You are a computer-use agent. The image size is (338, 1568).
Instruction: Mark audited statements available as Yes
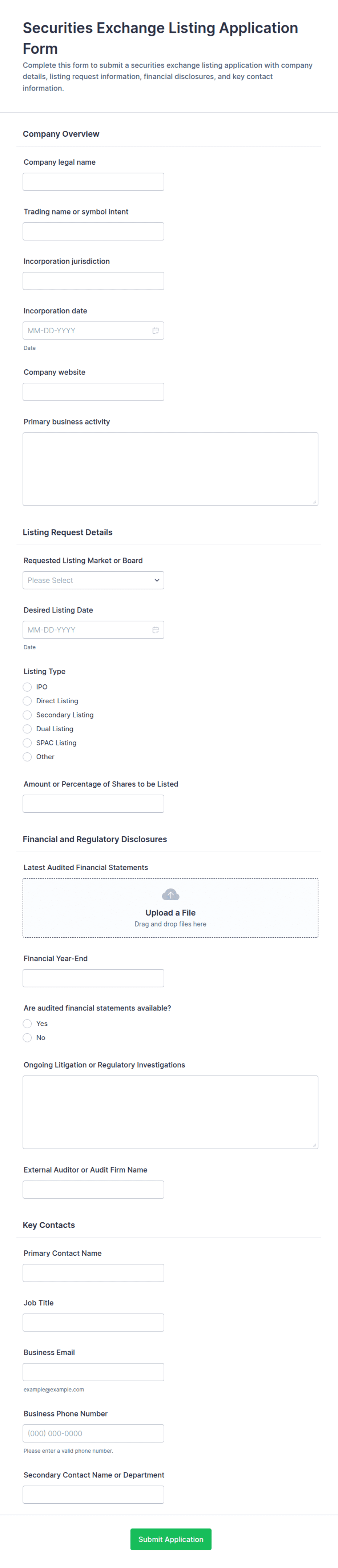tap(27, 1024)
